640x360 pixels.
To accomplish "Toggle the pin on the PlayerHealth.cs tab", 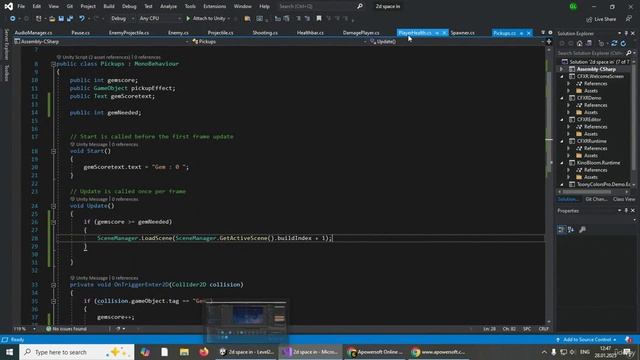I will (437, 33).
